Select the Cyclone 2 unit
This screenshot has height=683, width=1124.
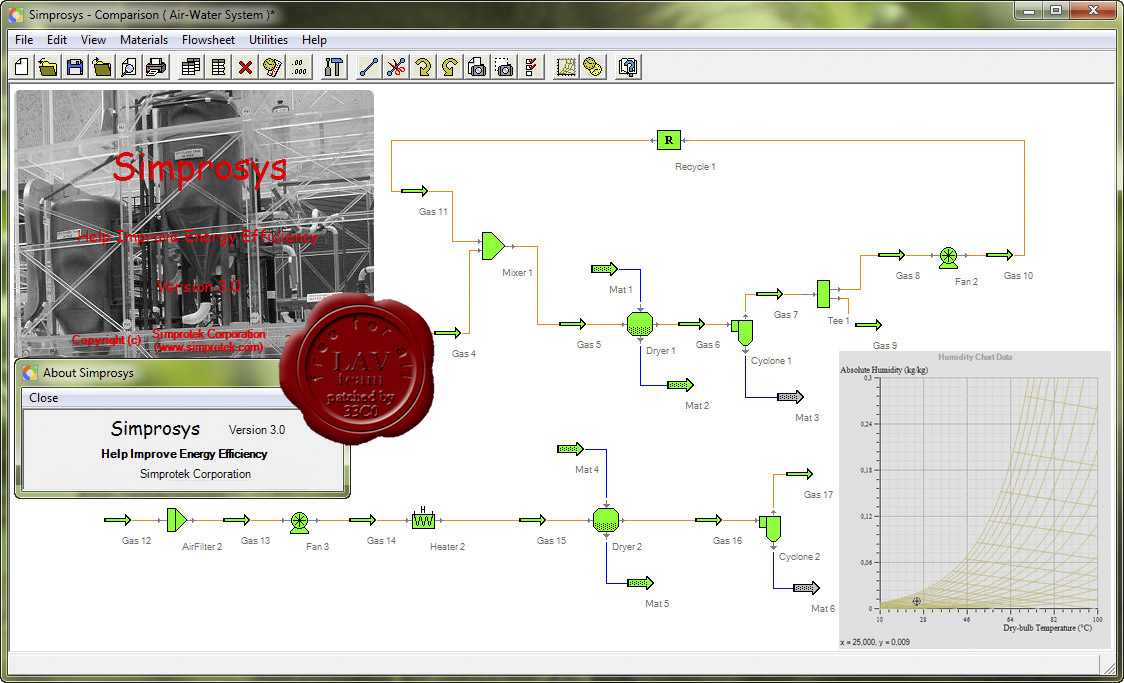(771, 528)
